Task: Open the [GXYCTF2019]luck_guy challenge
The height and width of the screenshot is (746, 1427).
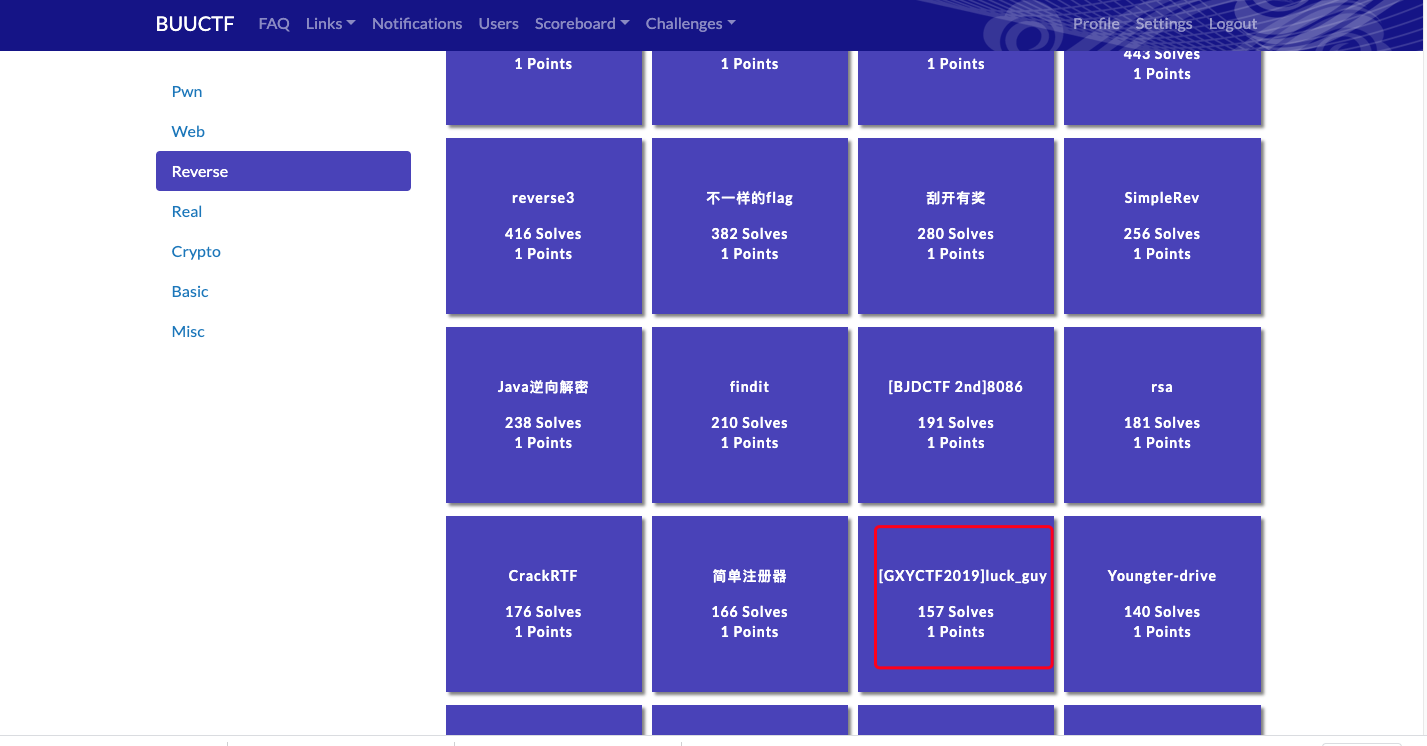Action: pos(962,596)
